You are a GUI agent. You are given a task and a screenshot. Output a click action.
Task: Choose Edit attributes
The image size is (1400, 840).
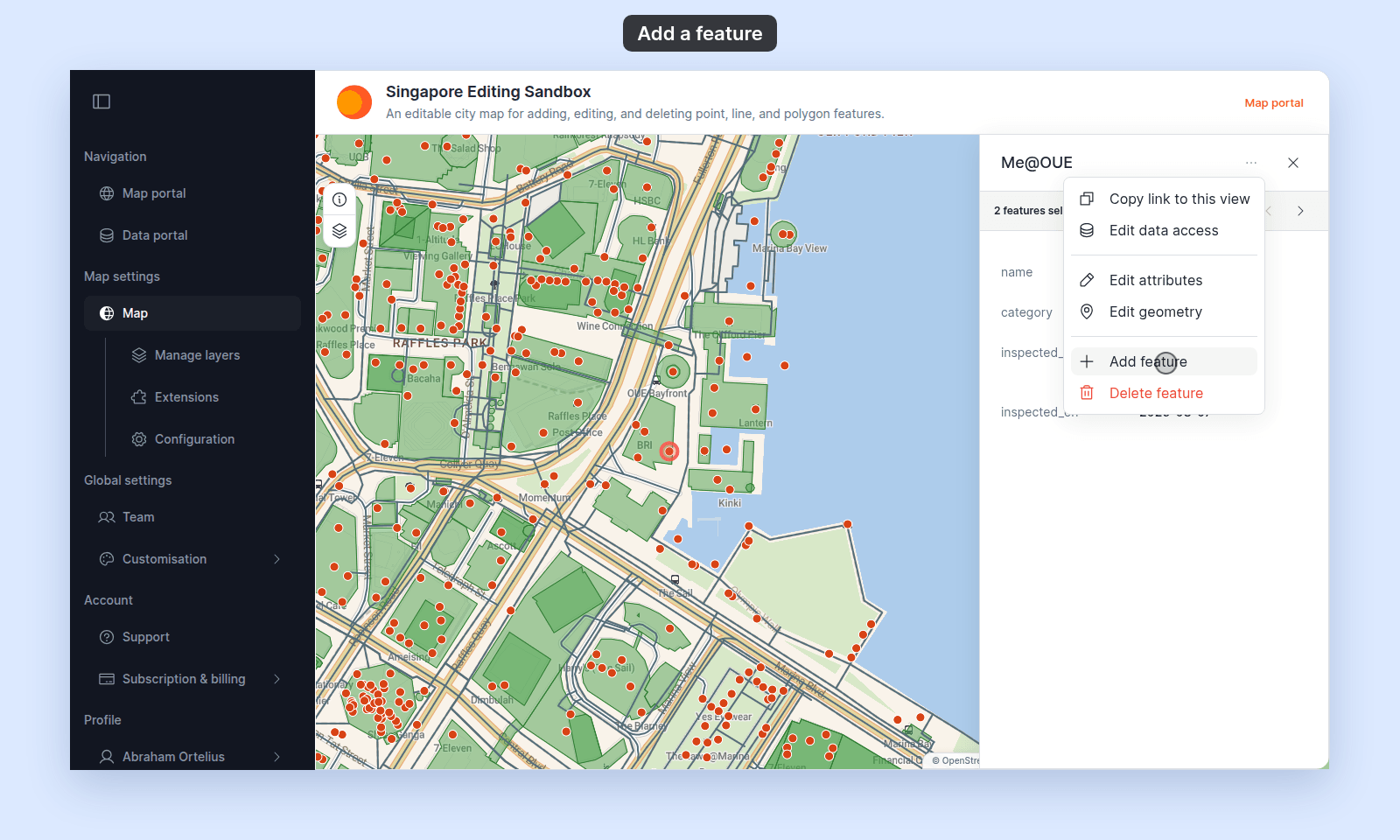click(1164, 280)
